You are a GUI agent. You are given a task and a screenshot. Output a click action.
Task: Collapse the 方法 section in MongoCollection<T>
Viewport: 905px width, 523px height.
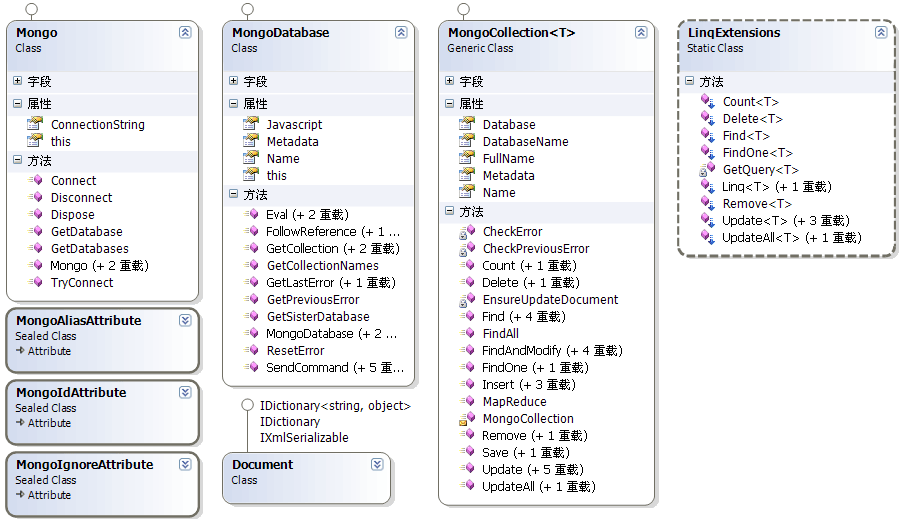click(449, 211)
